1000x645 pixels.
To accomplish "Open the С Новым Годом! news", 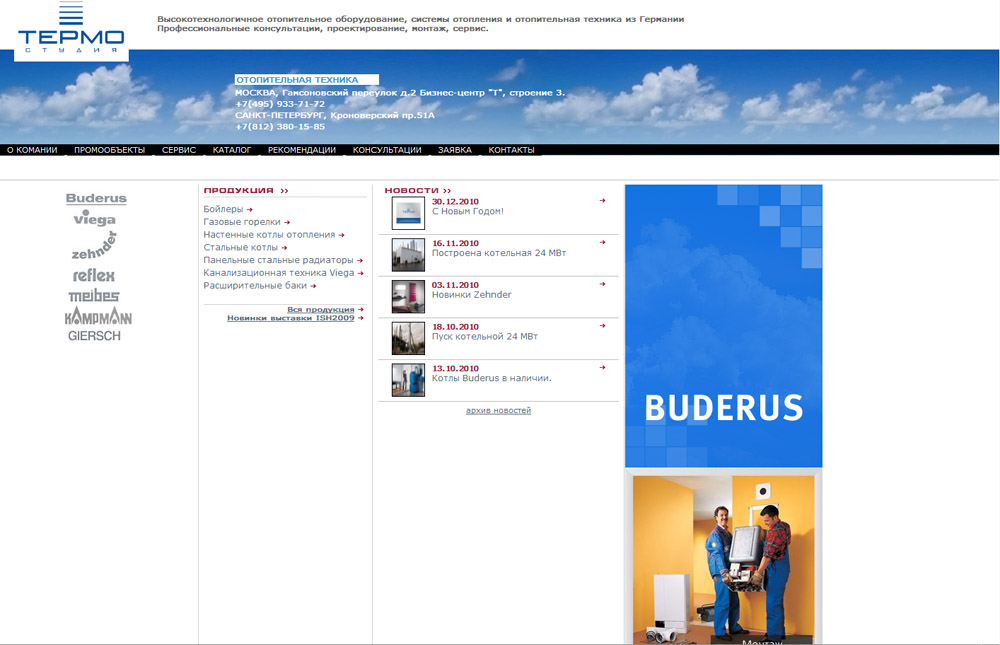I will (x=467, y=211).
